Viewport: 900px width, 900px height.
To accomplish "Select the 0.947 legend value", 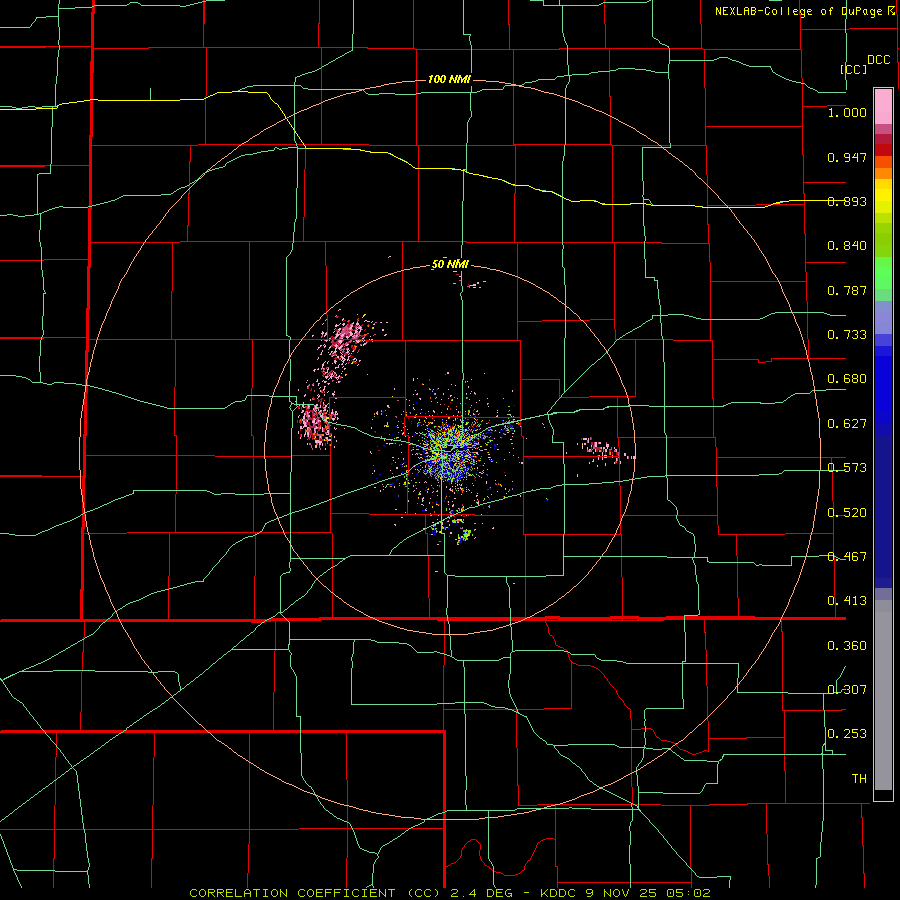I will [847, 157].
